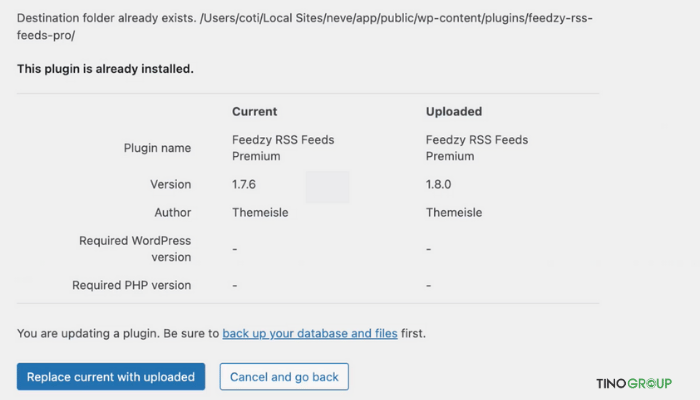This screenshot has height=400, width=700.
Task: Click the Current column header
Action: tap(254, 111)
